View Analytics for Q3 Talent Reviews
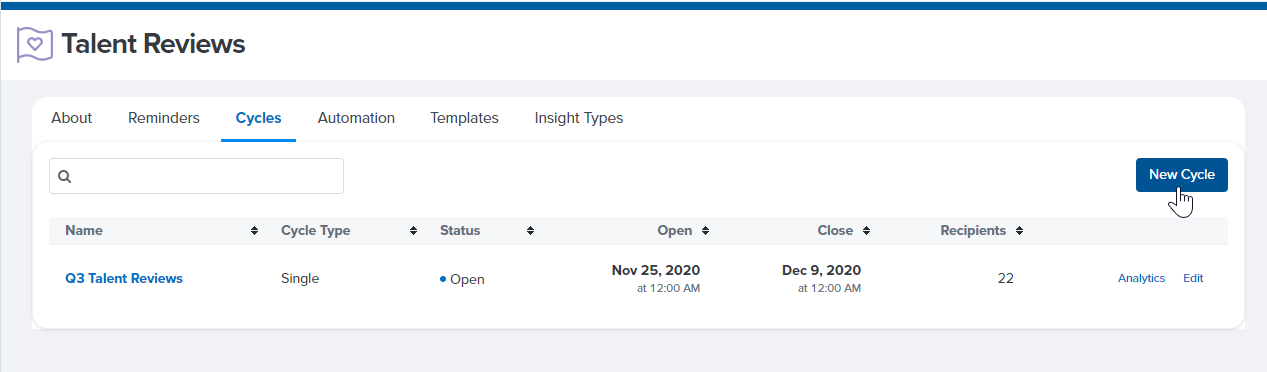The height and width of the screenshot is (372, 1267). 1141,279
